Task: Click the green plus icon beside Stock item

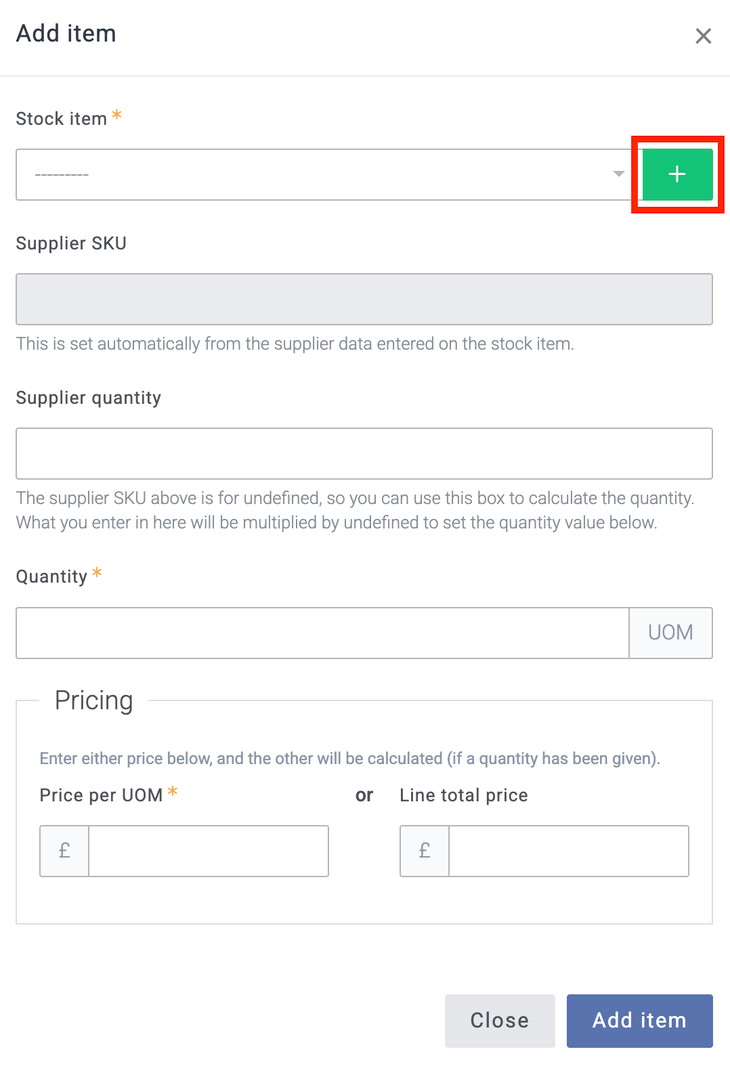Action: [677, 175]
